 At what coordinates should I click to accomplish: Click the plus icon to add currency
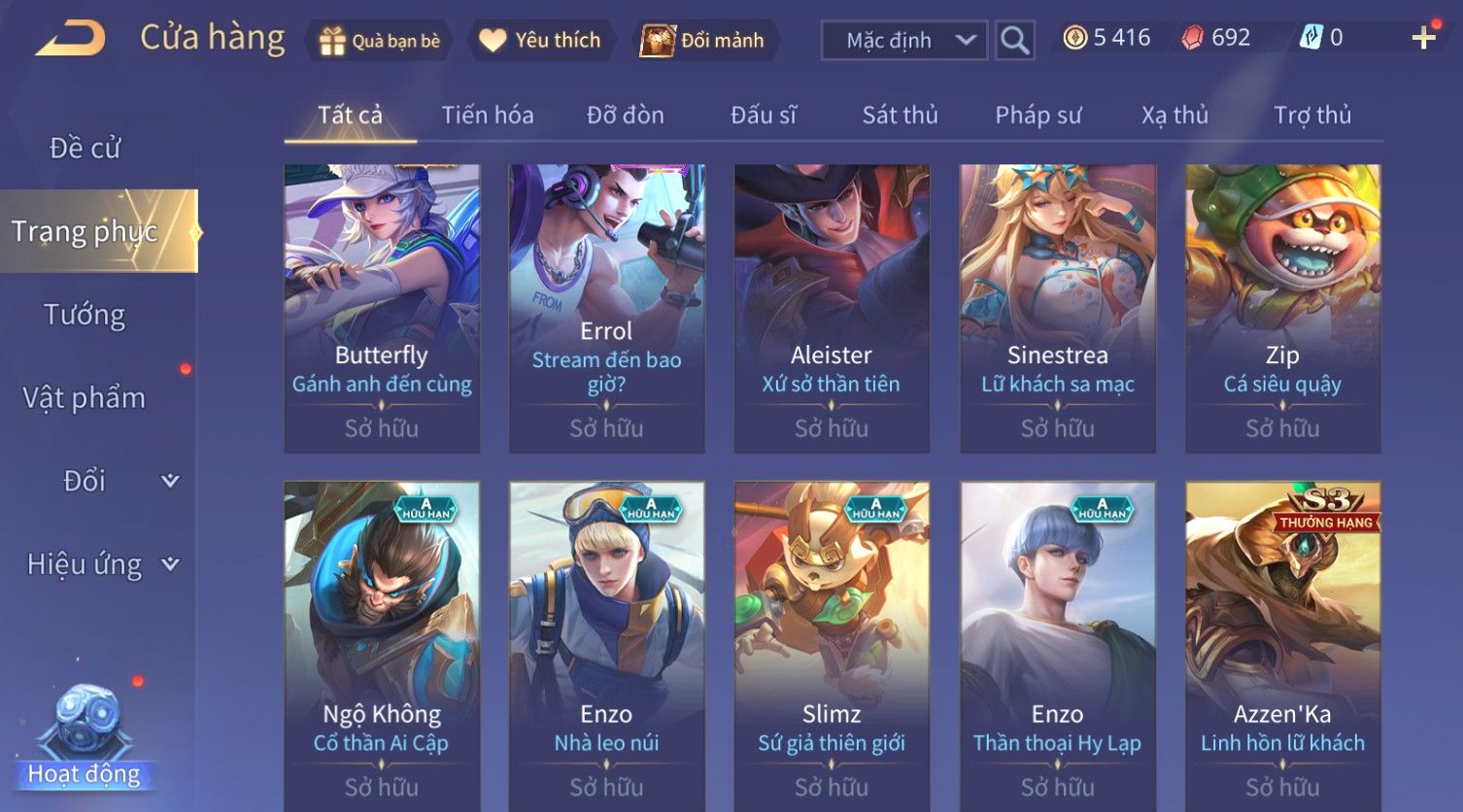[x=1423, y=38]
